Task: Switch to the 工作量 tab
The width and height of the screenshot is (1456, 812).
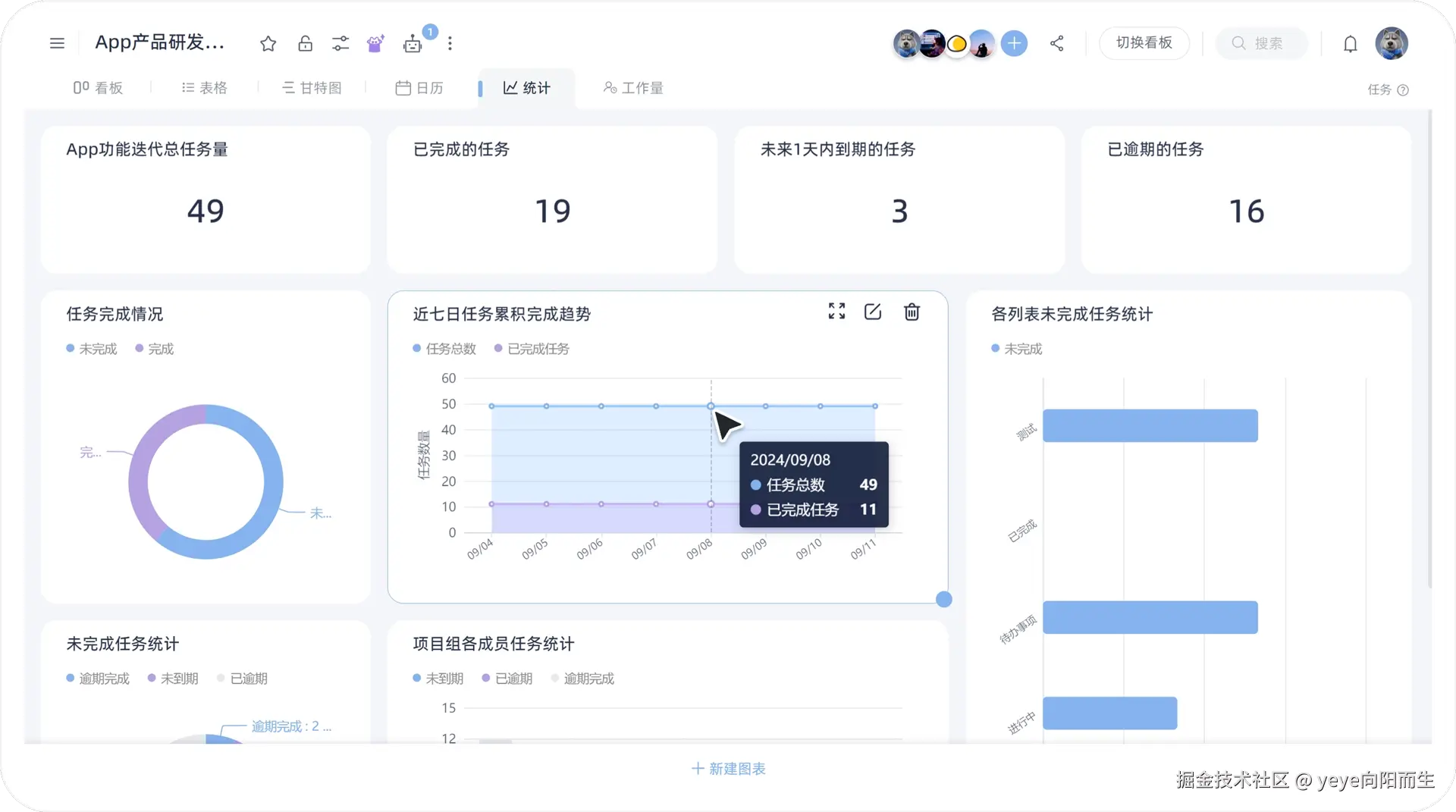Action: click(633, 88)
